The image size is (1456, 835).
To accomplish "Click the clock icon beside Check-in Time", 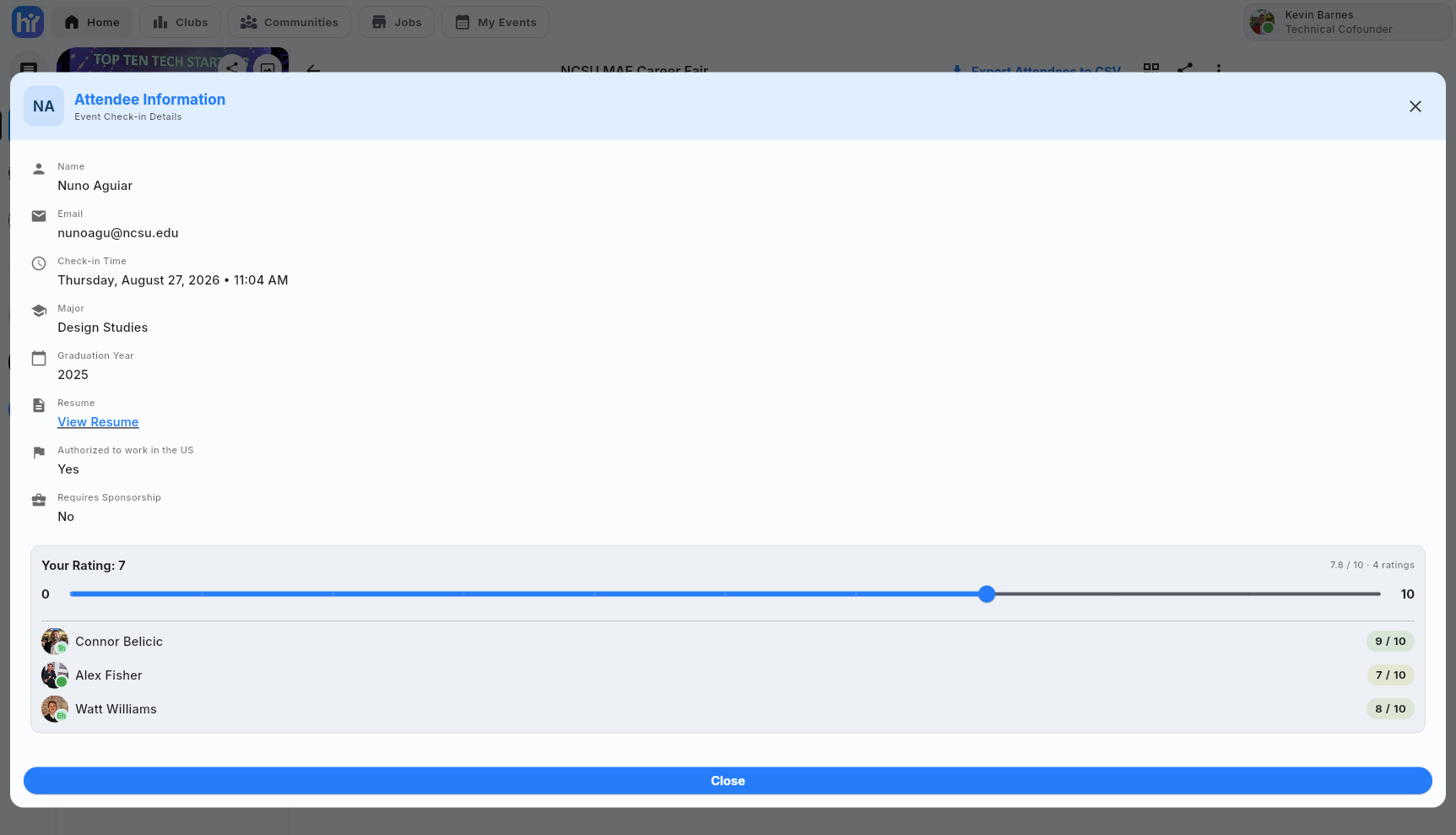I will (x=39, y=263).
